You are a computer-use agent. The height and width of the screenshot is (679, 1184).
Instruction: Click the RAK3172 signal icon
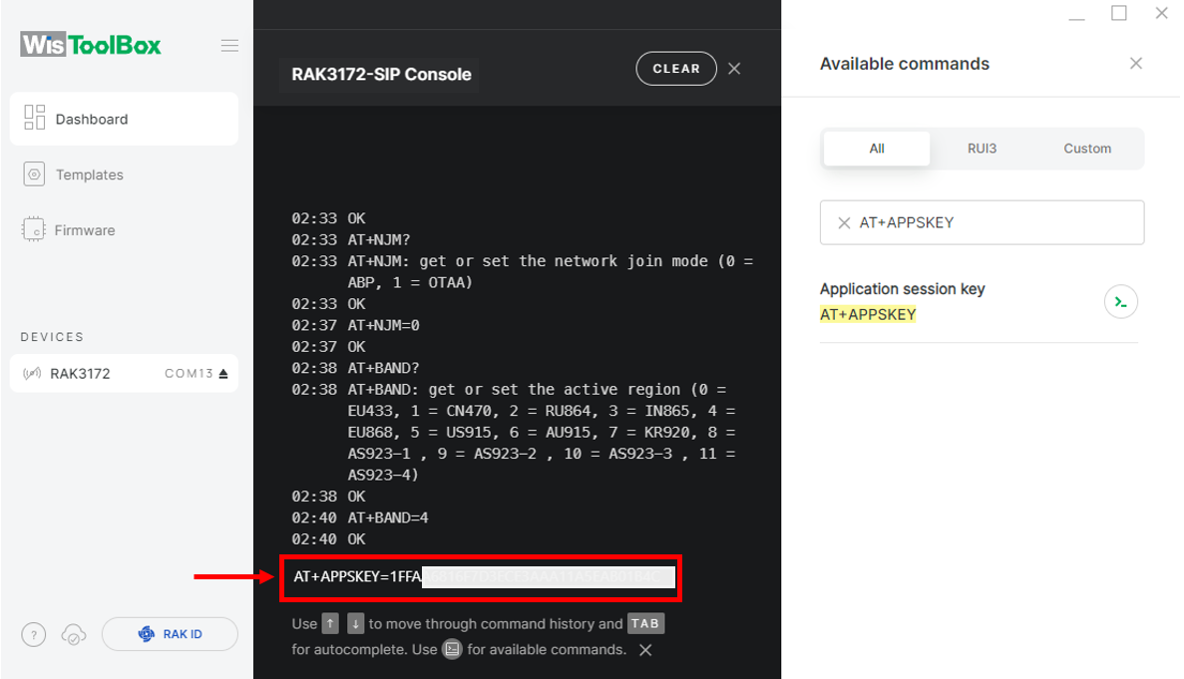coord(32,373)
